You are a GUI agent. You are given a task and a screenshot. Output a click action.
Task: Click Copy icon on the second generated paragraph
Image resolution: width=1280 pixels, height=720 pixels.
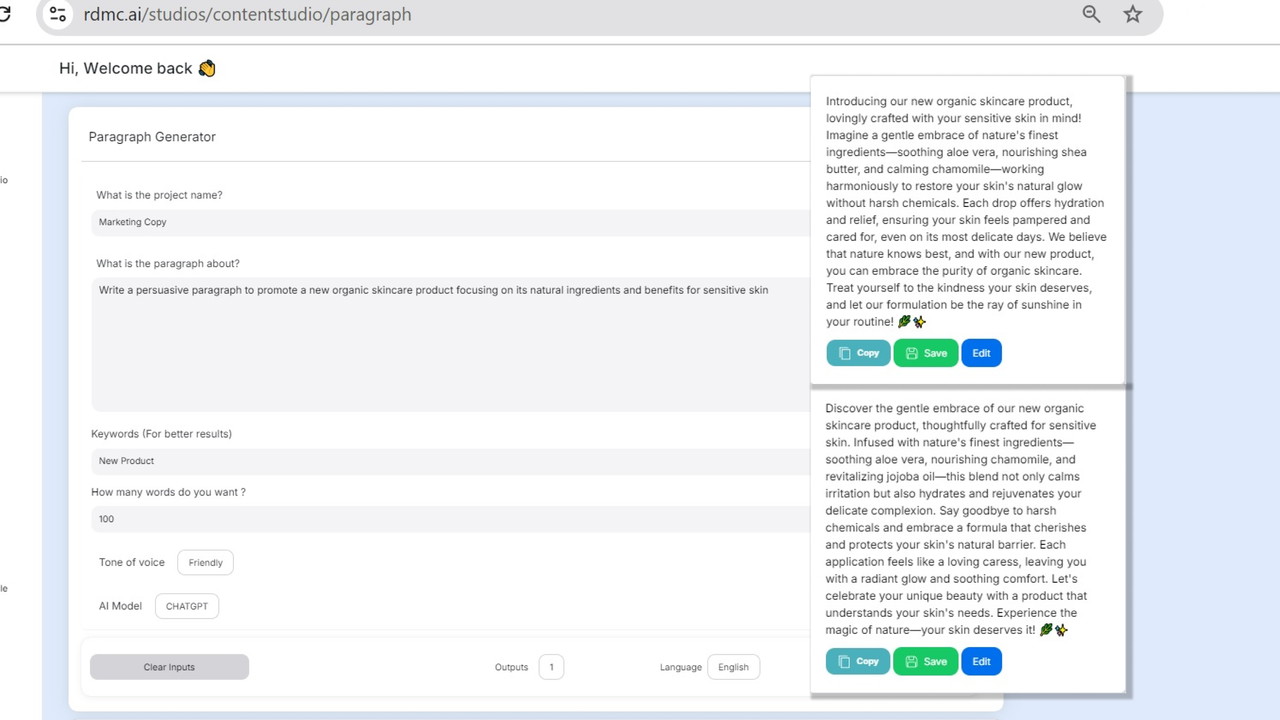[x=845, y=661]
